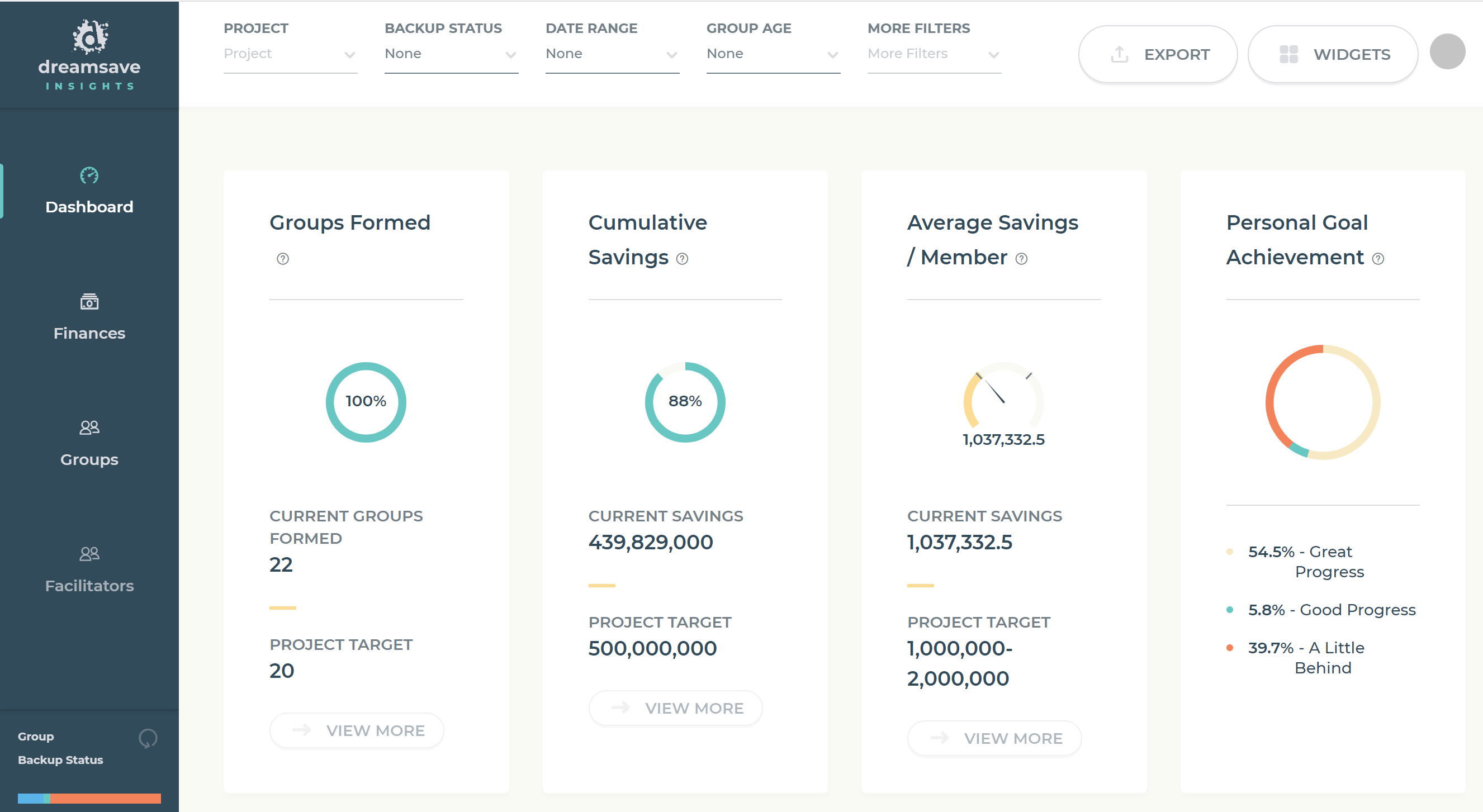Click the Groups people icon in the sidebar
Image resolution: width=1483 pixels, height=812 pixels.
[x=89, y=427]
